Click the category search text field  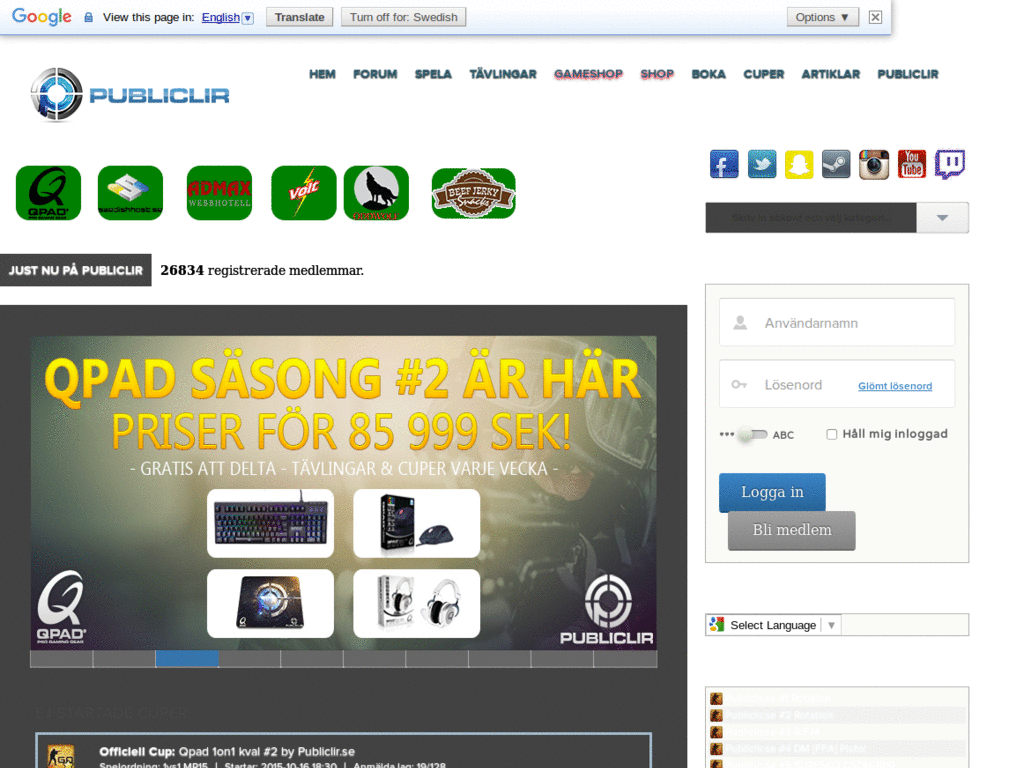pyautogui.click(x=811, y=217)
